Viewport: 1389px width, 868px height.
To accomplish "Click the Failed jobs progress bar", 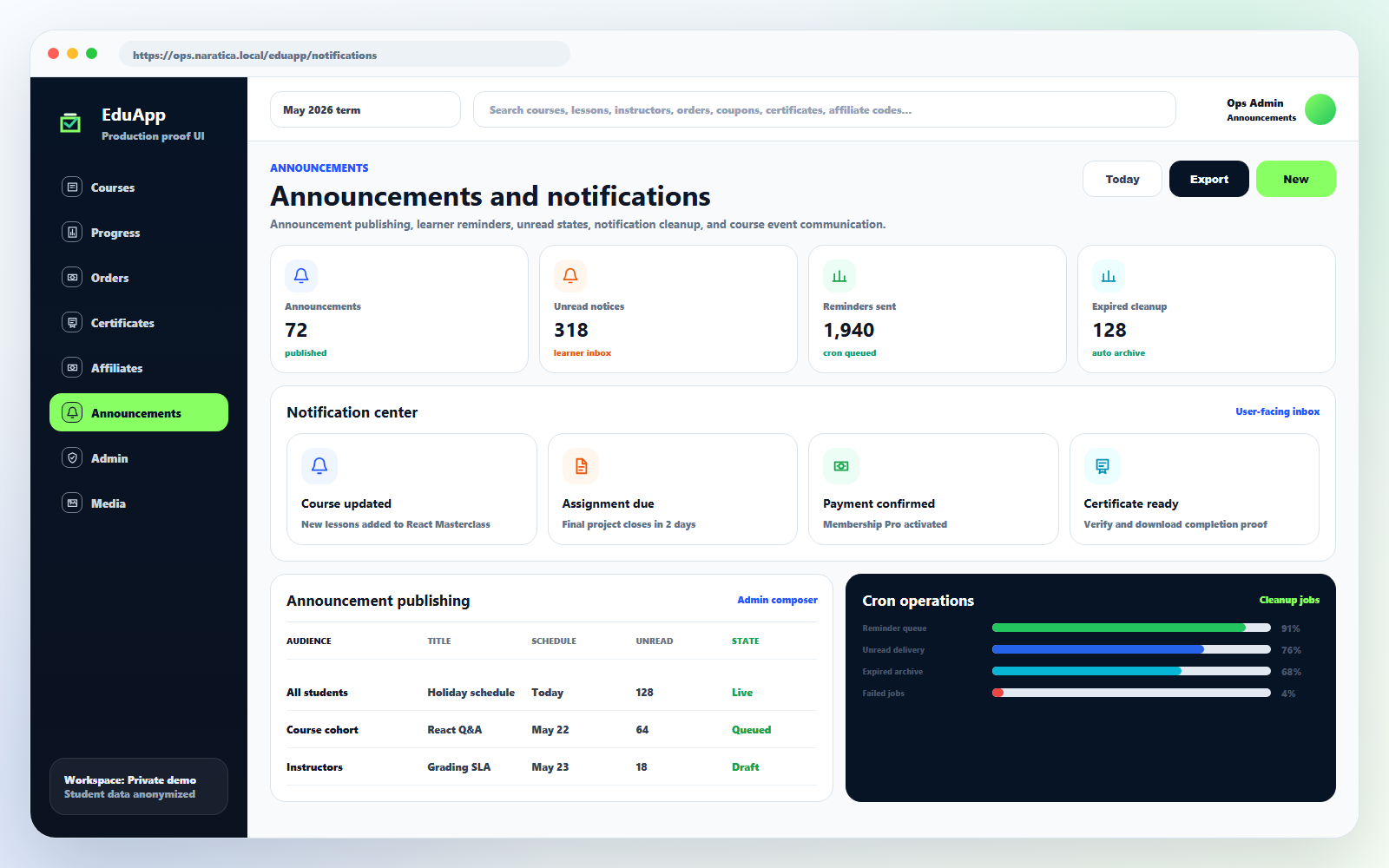I will (x=1131, y=693).
